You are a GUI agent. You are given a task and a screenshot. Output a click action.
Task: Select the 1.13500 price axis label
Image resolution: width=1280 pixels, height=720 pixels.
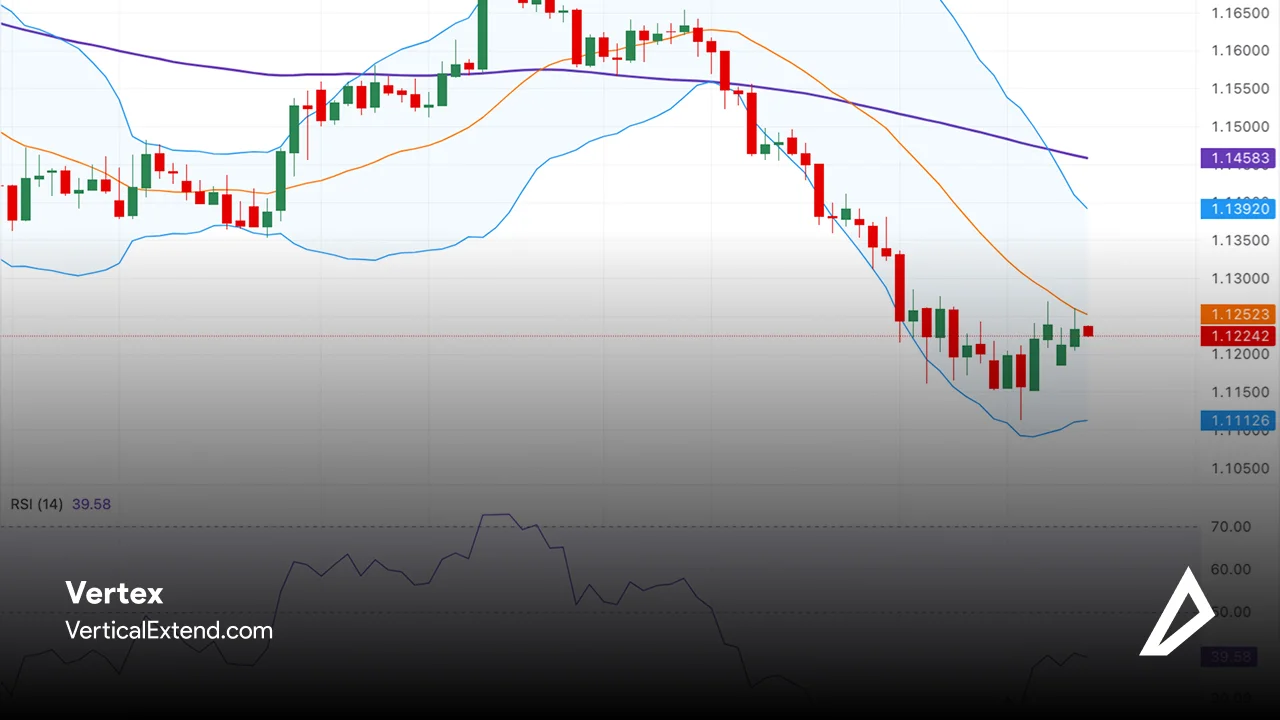tap(1240, 240)
